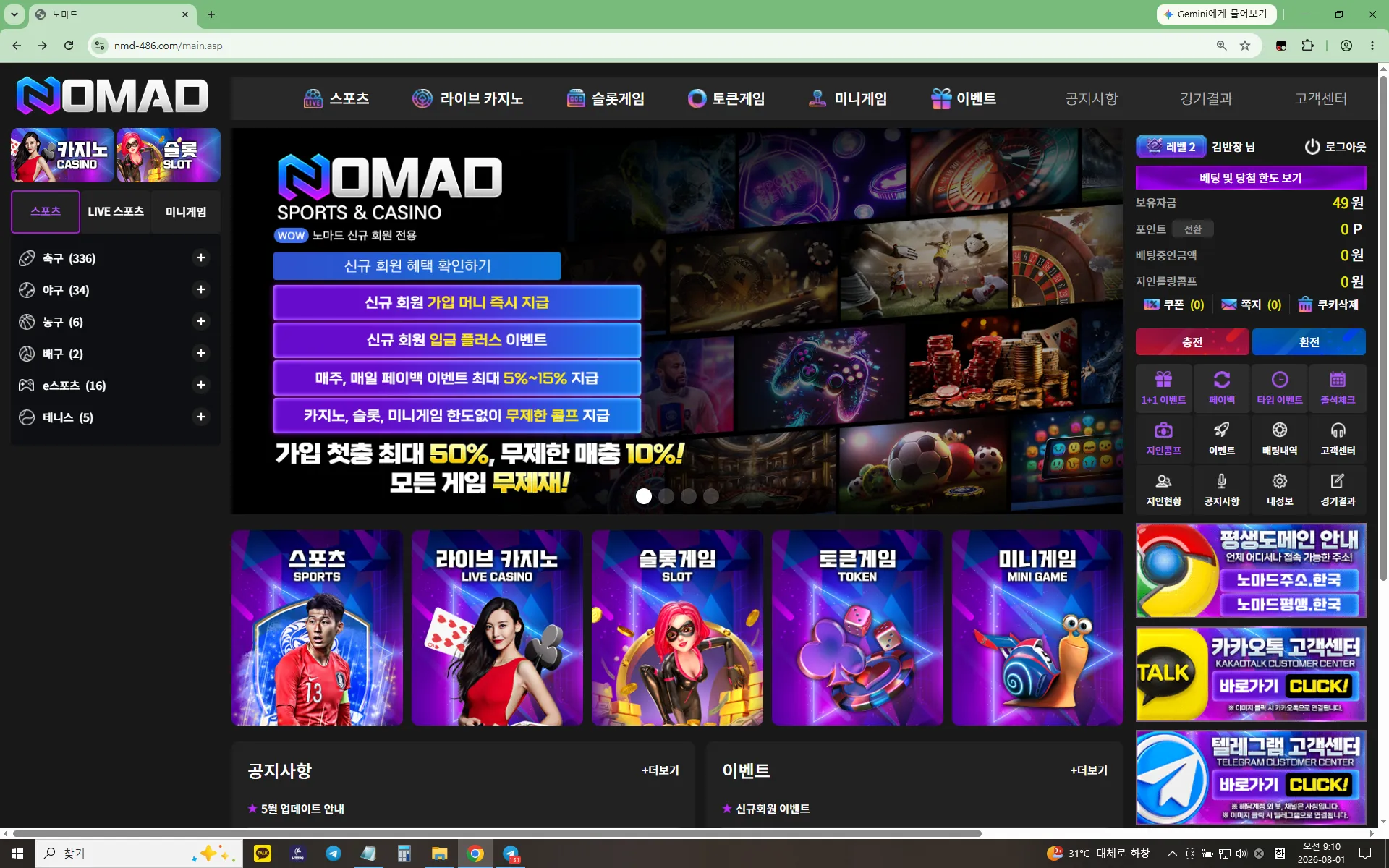Open the 타임 이벤트 clock icon
Image resolution: width=1389 pixels, height=868 pixels.
coord(1280,380)
